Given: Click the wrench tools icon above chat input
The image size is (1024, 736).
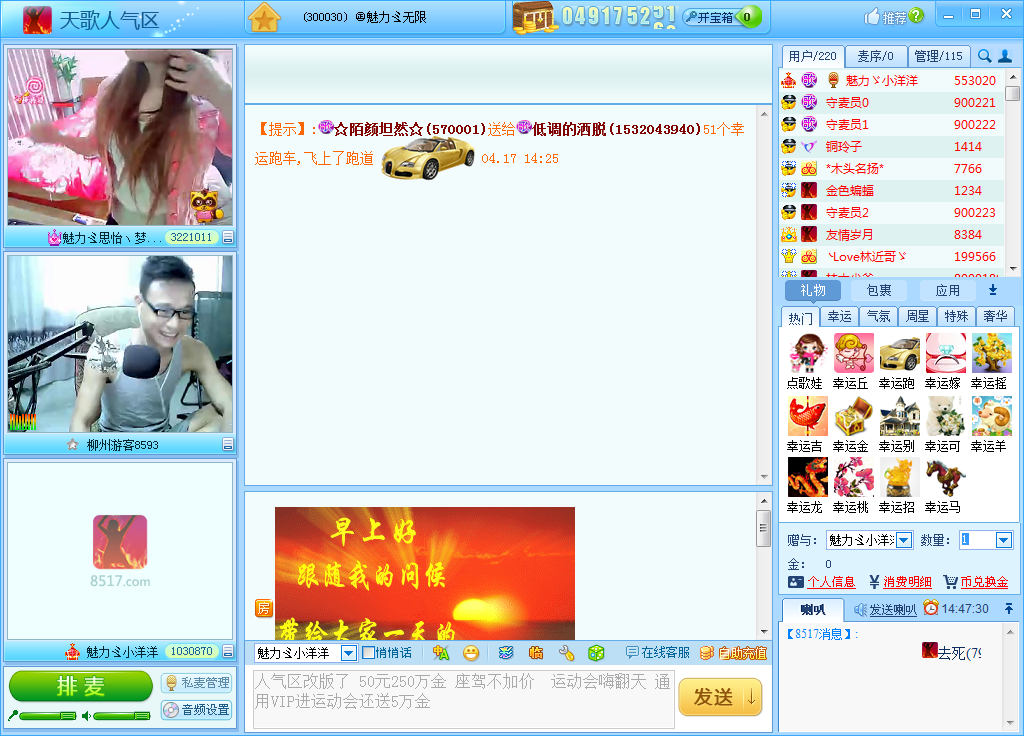Looking at the screenshot, I should coord(565,652).
